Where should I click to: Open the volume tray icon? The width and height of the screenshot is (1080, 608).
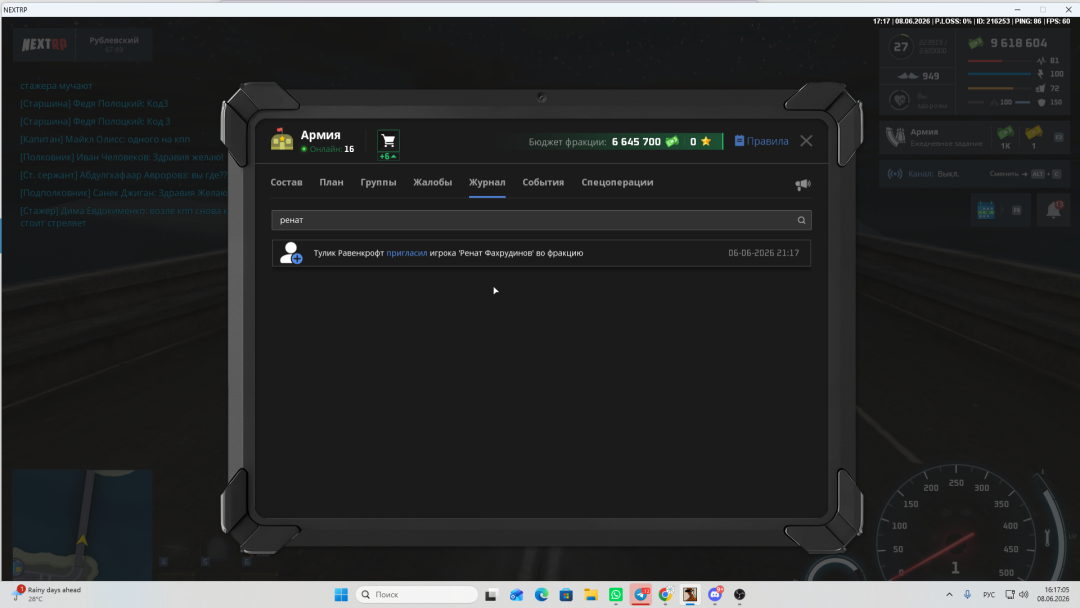(1024, 595)
